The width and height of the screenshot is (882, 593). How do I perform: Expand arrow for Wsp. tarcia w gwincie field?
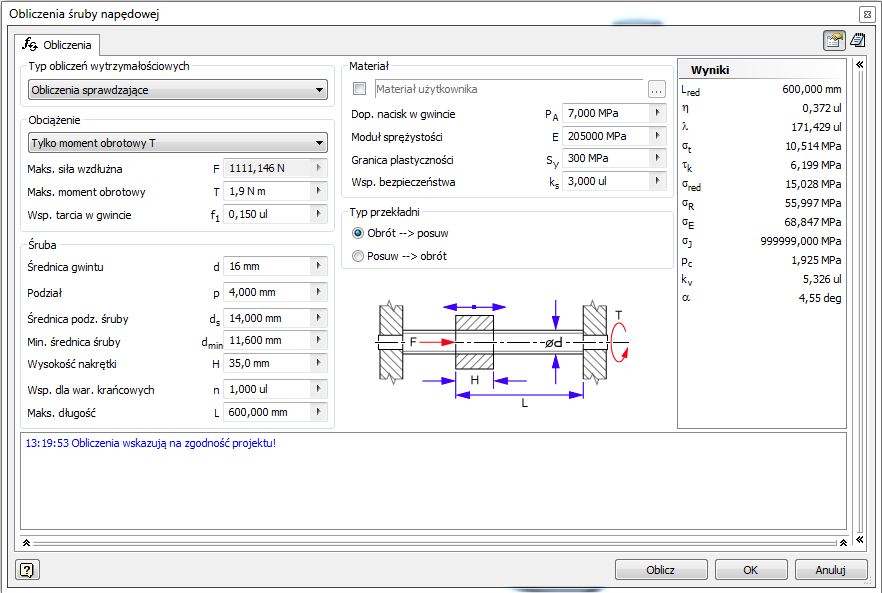[x=318, y=214]
